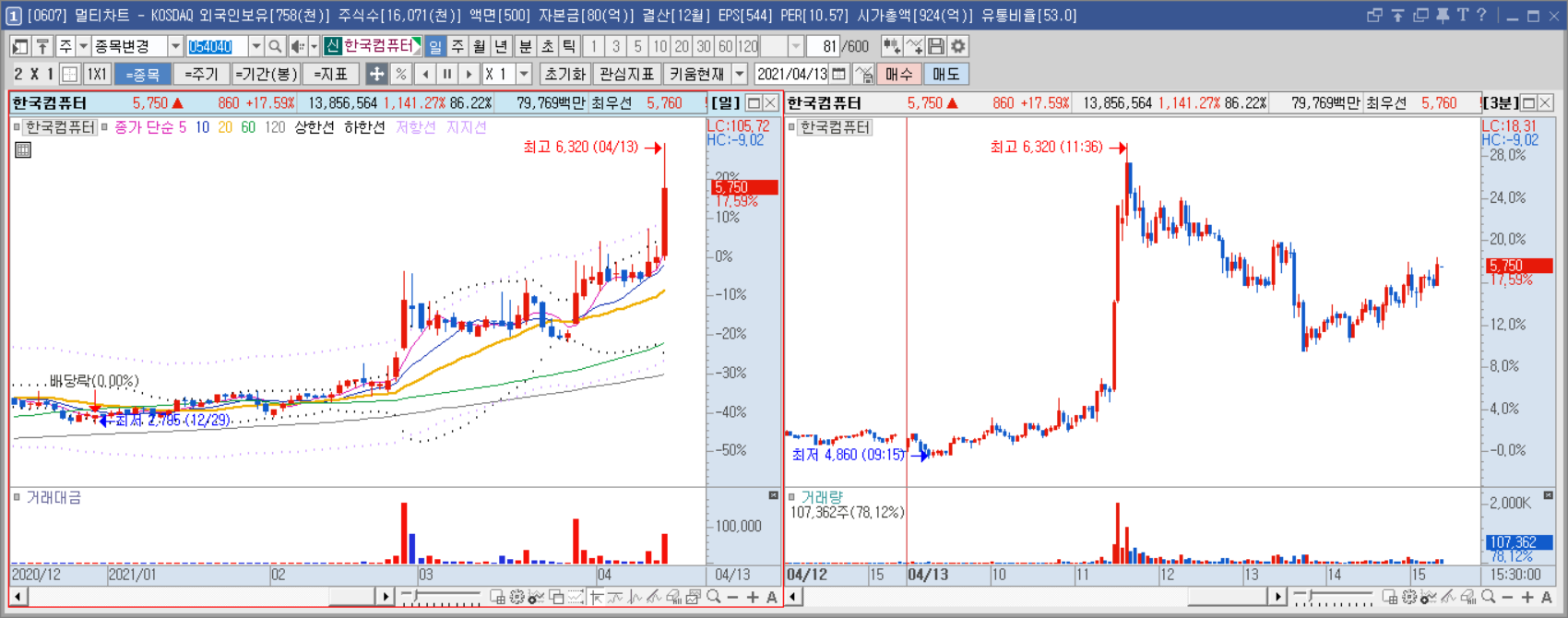The height and width of the screenshot is (618, 1568).
Task: Click the replay next arrow
Action: pos(469,75)
